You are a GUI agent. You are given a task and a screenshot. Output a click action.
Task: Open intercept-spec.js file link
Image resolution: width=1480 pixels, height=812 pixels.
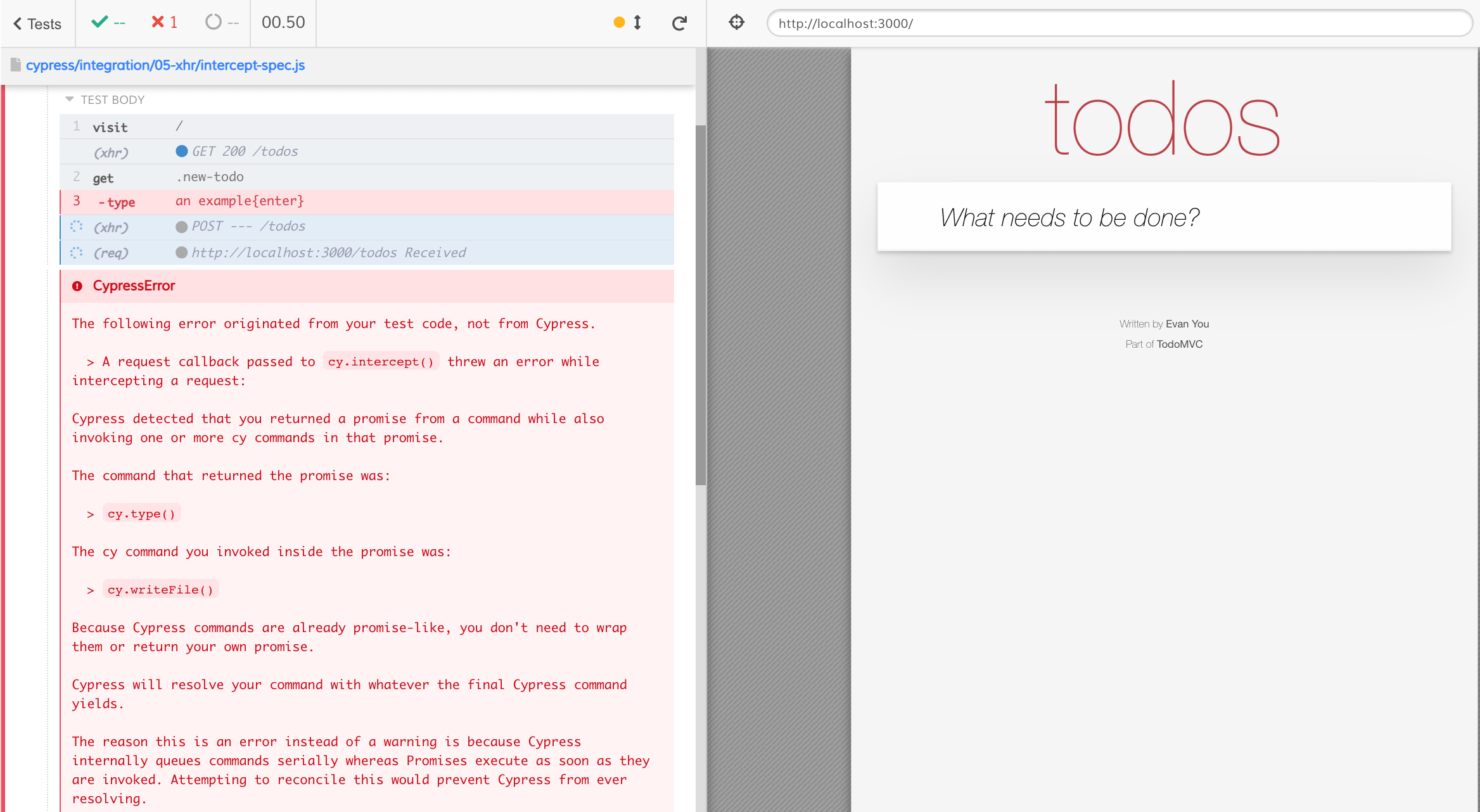[x=165, y=65]
